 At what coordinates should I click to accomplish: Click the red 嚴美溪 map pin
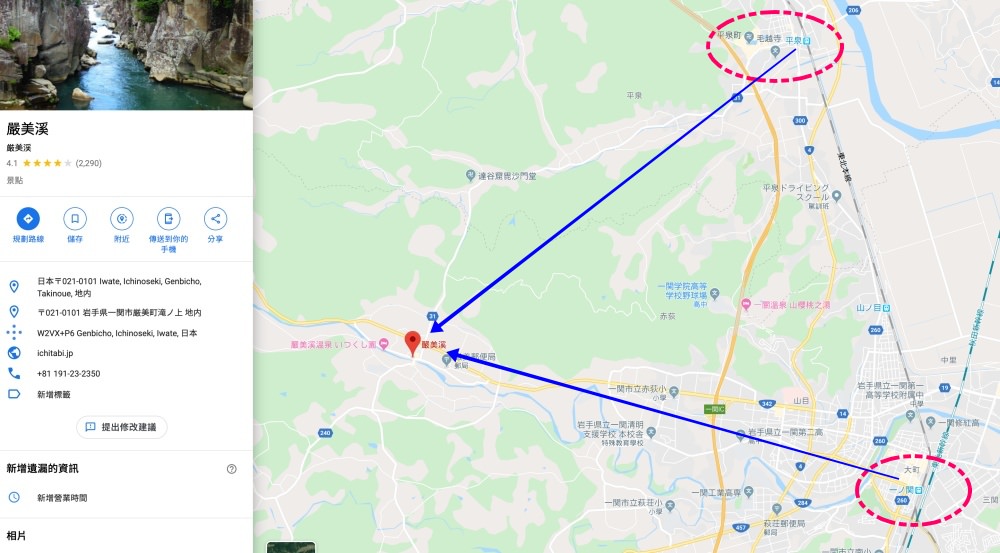pyautogui.click(x=413, y=343)
